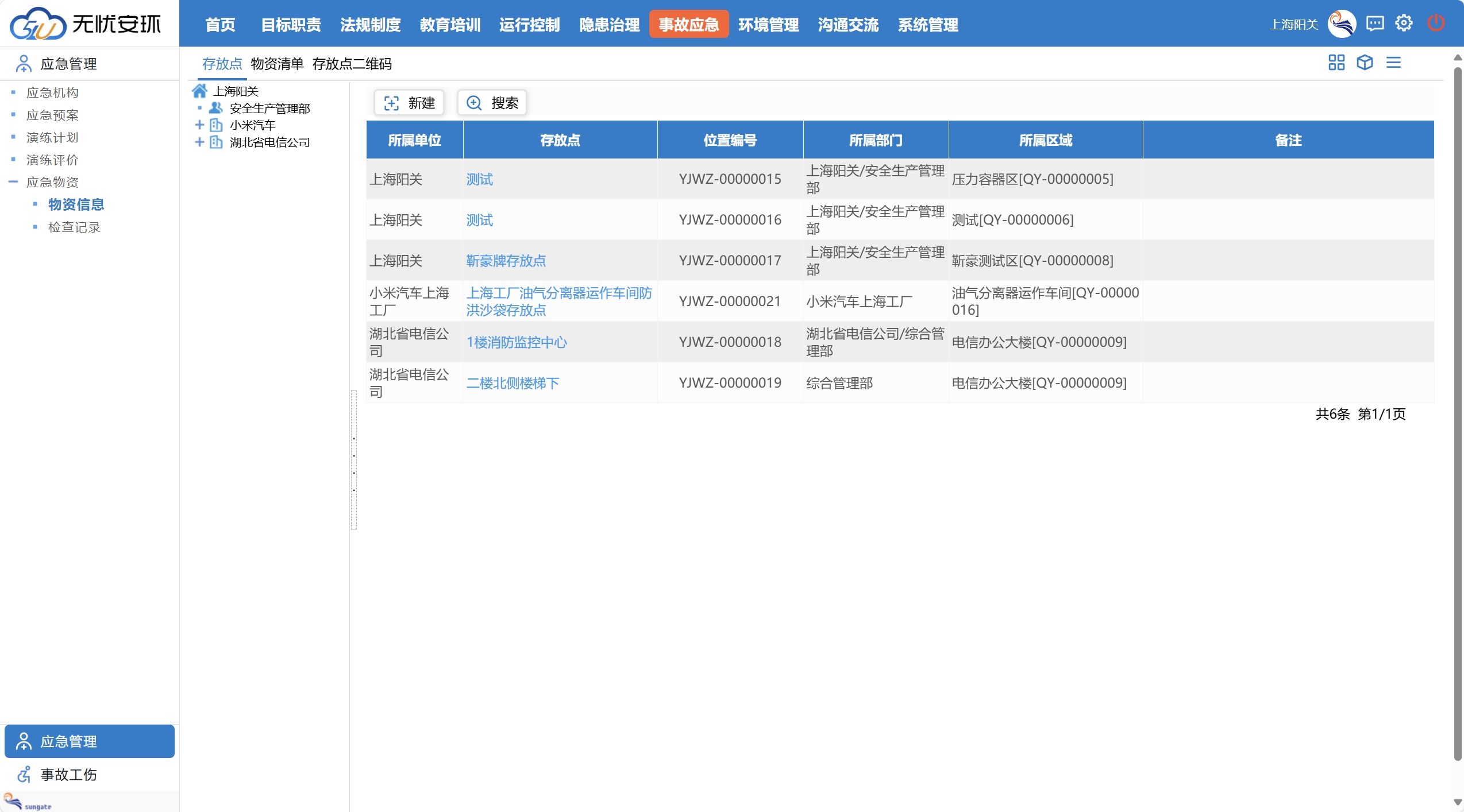Click the 应急管理 bottom module button
The image size is (1464, 812).
pos(90,741)
